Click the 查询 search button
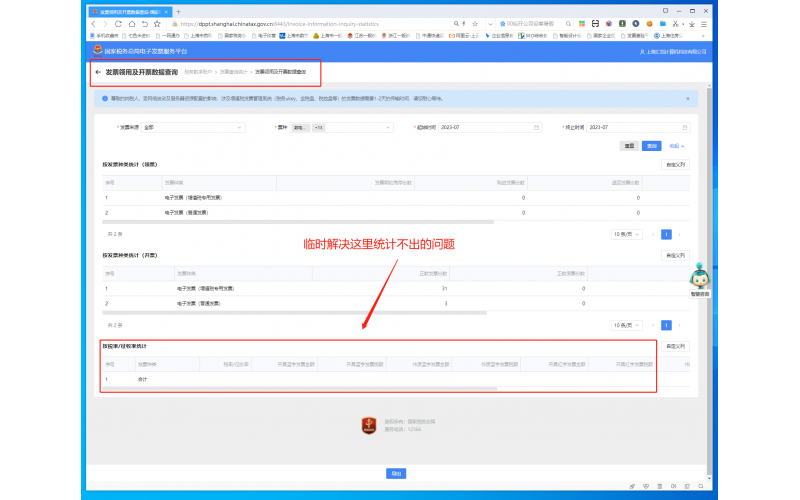 651,146
